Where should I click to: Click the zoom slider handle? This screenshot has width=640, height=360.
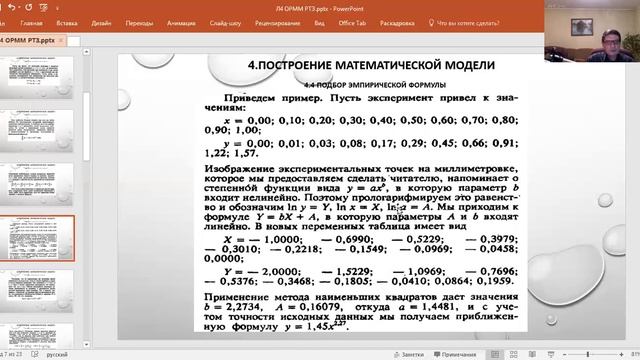click(x=588, y=354)
